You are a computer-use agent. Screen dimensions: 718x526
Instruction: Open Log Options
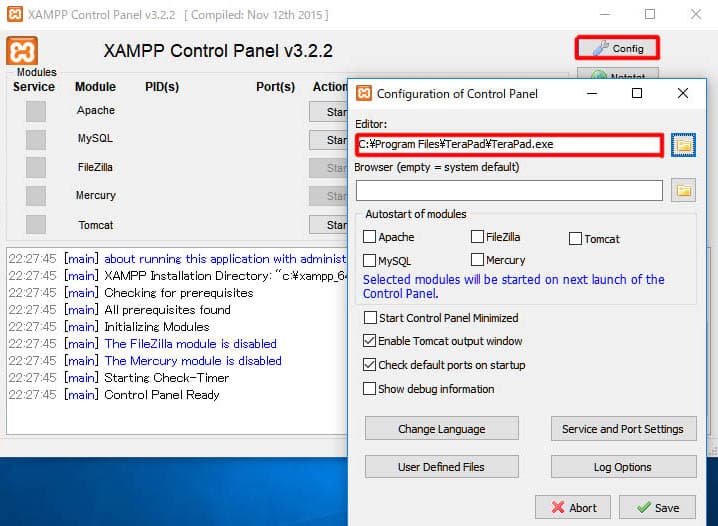(x=624, y=466)
